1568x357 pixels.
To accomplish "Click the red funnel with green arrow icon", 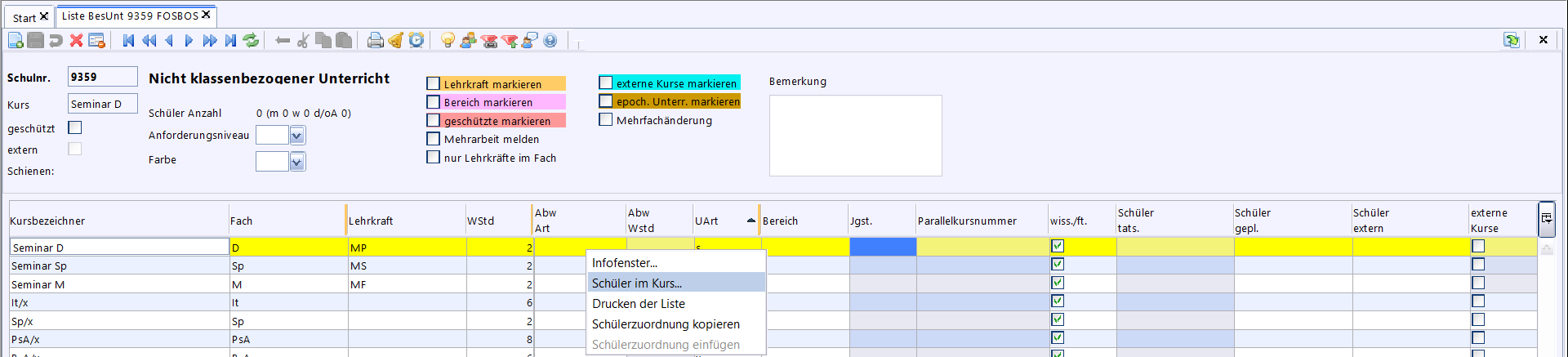I will 510,40.
